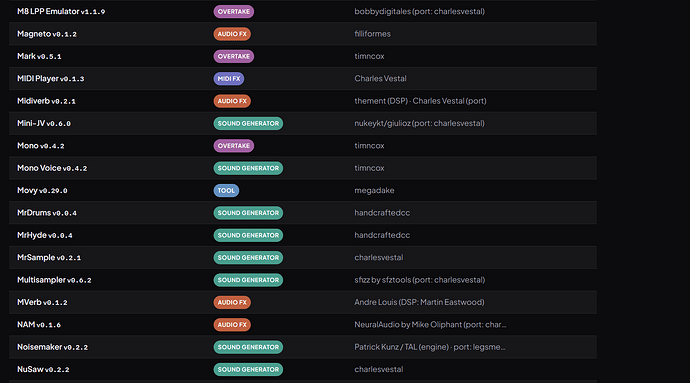
Task: Click author thement (DSP) - Charles Vestal (port)
Action: pyautogui.click(x=420, y=101)
